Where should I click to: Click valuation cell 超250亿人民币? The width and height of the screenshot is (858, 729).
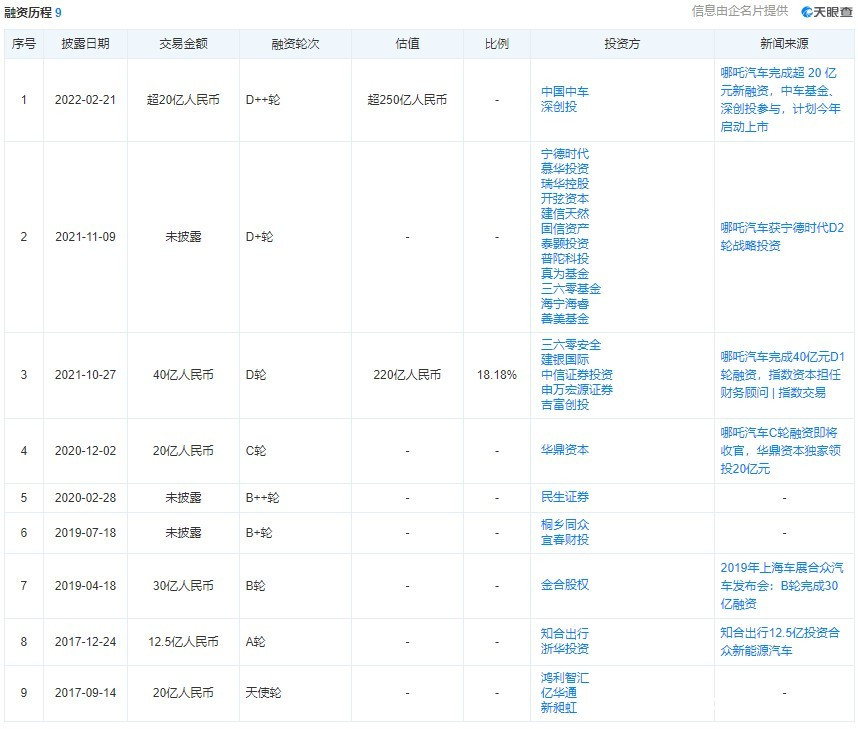pyautogui.click(x=407, y=100)
